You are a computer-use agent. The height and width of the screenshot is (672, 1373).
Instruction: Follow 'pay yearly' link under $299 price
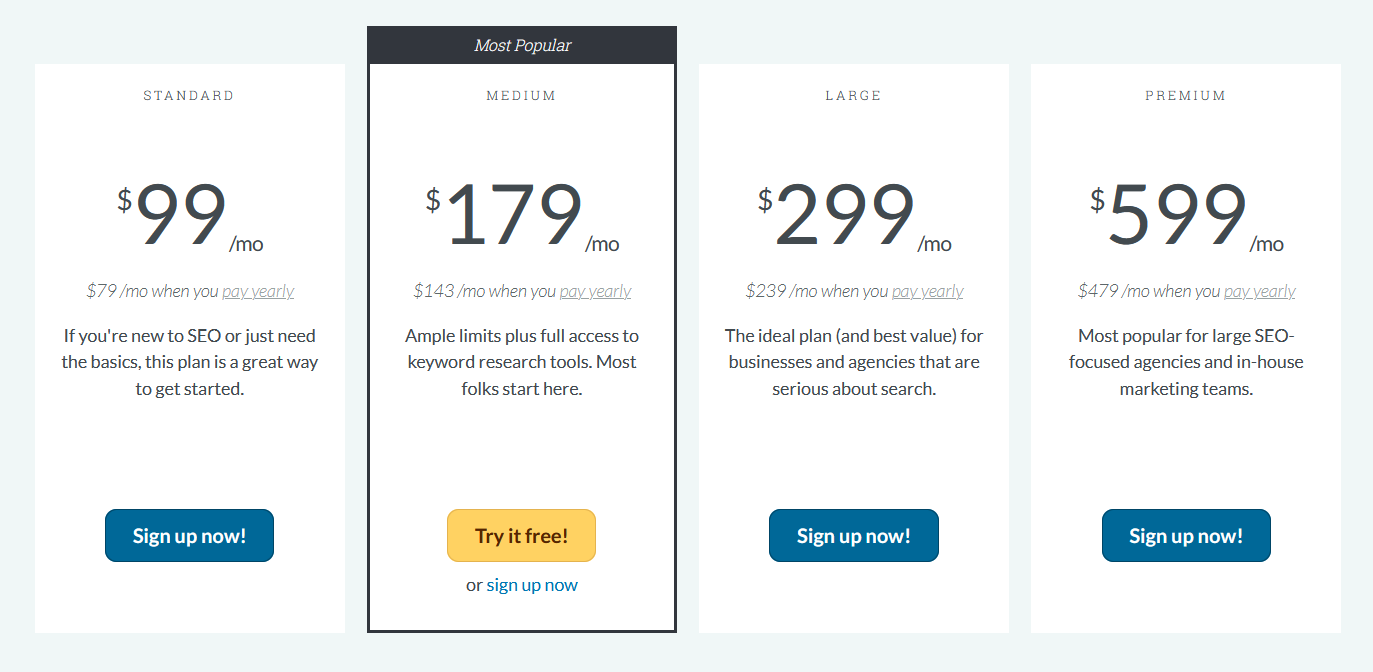coord(927,291)
